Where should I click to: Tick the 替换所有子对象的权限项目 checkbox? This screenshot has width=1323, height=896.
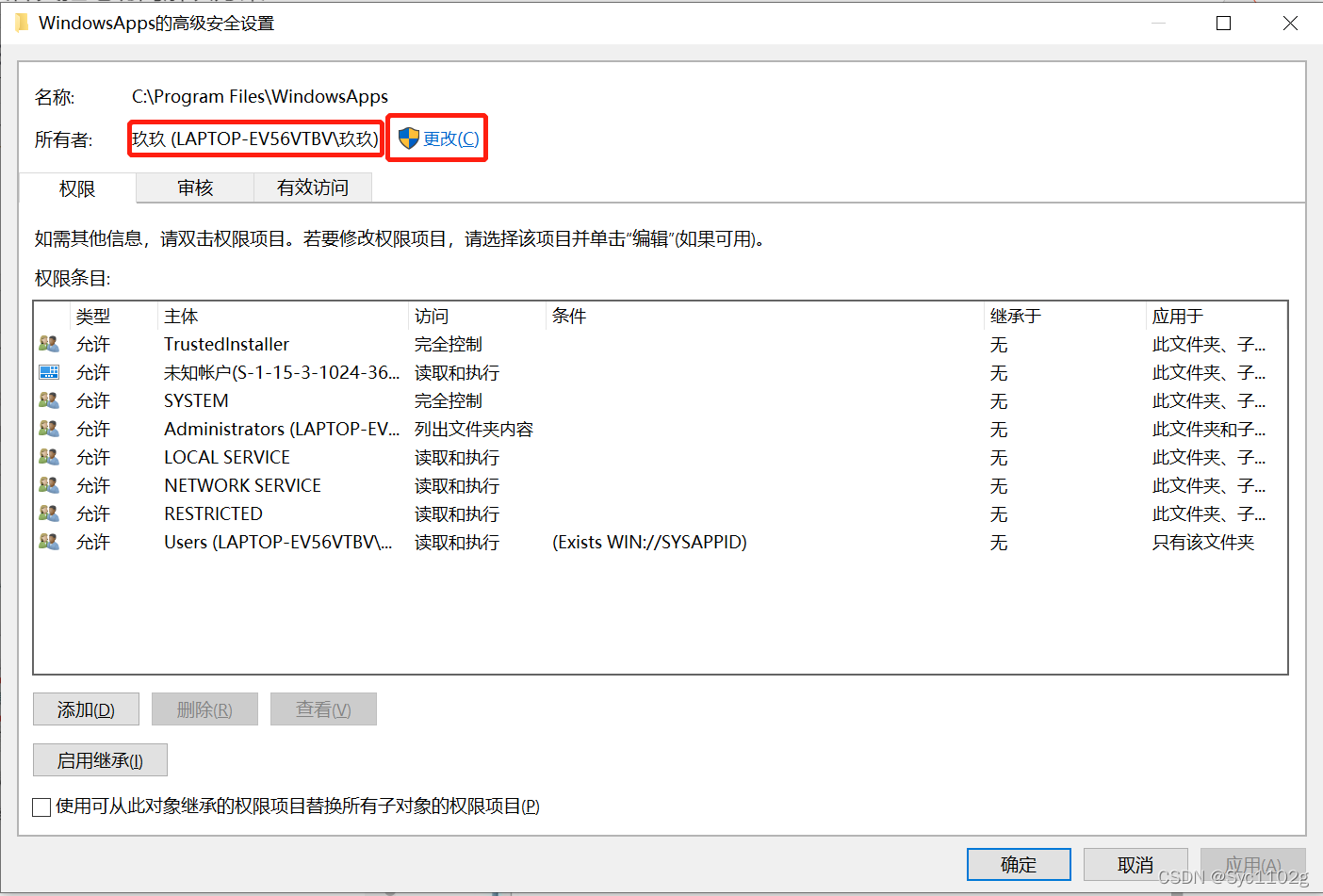point(41,806)
